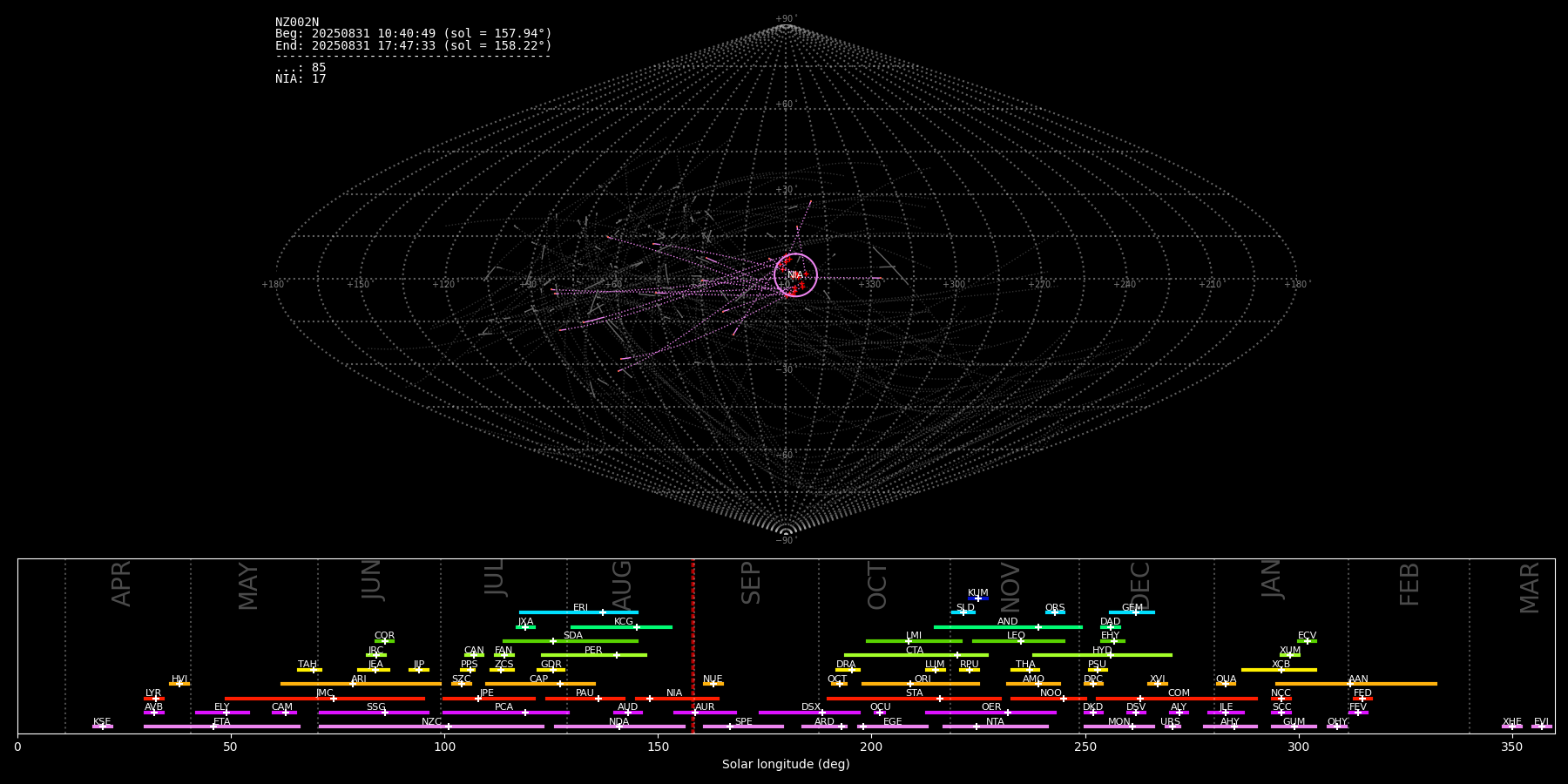Click the SPE shower label

click(x=744, y=722)
